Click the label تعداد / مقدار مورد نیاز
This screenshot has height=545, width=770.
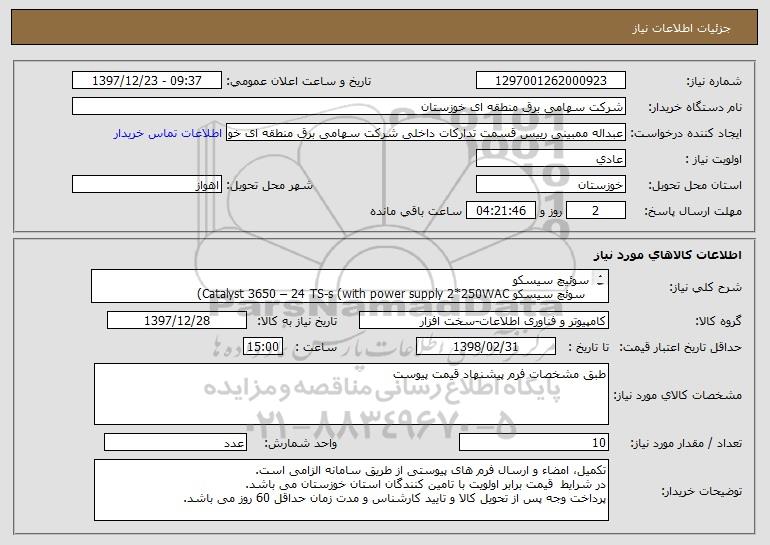tap(686, 443)
